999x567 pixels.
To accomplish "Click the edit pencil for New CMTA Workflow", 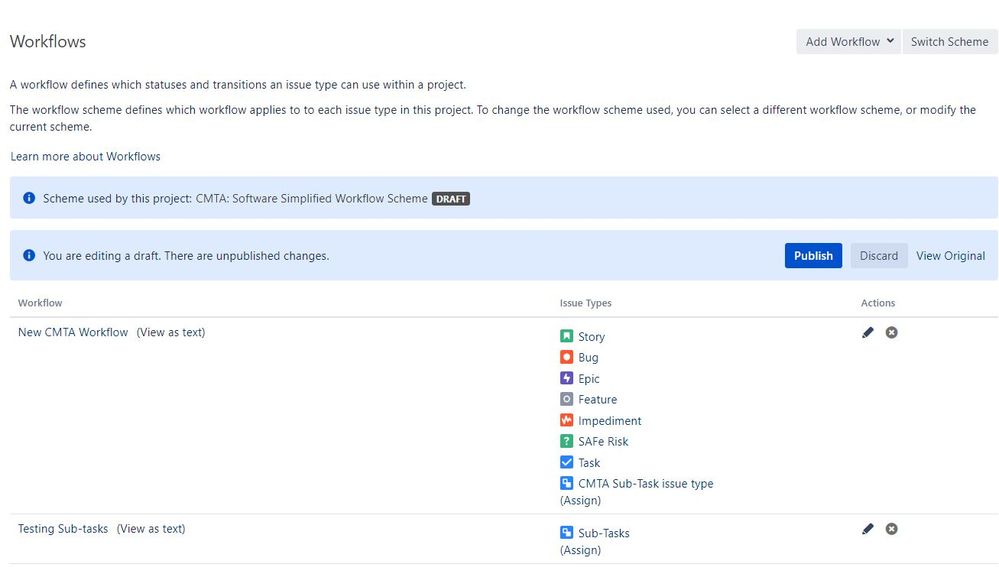I will [x=868, y=333].
